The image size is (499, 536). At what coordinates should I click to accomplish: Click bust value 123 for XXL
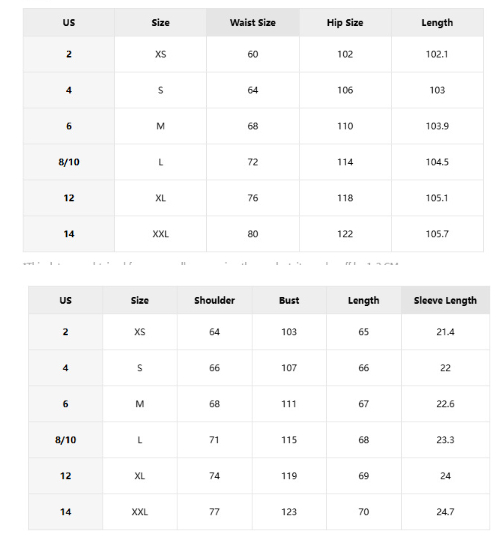(x=289, y=512)
